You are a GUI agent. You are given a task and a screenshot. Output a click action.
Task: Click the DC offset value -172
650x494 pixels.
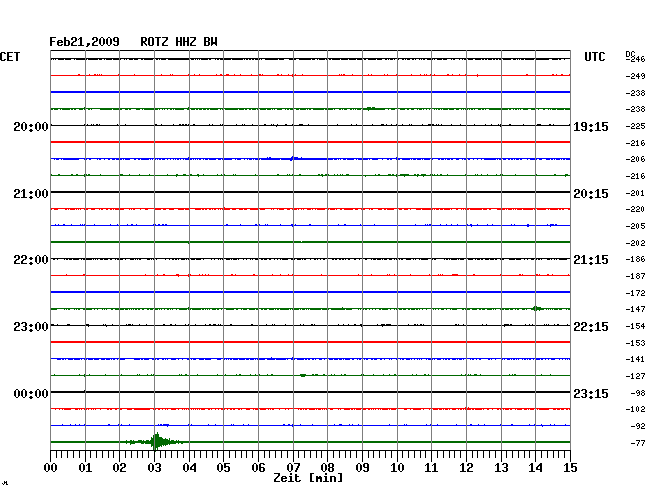click(x=635, y=293)
